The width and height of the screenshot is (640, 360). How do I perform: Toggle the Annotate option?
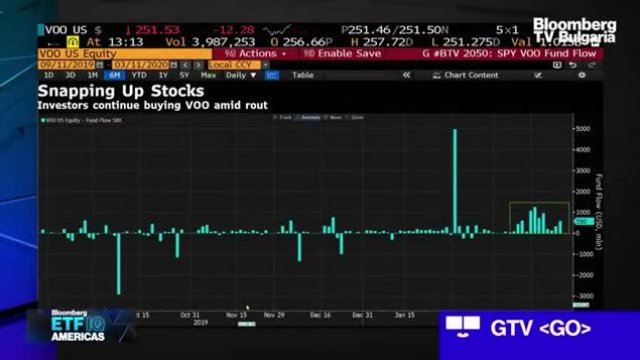[x=308, y=118]
